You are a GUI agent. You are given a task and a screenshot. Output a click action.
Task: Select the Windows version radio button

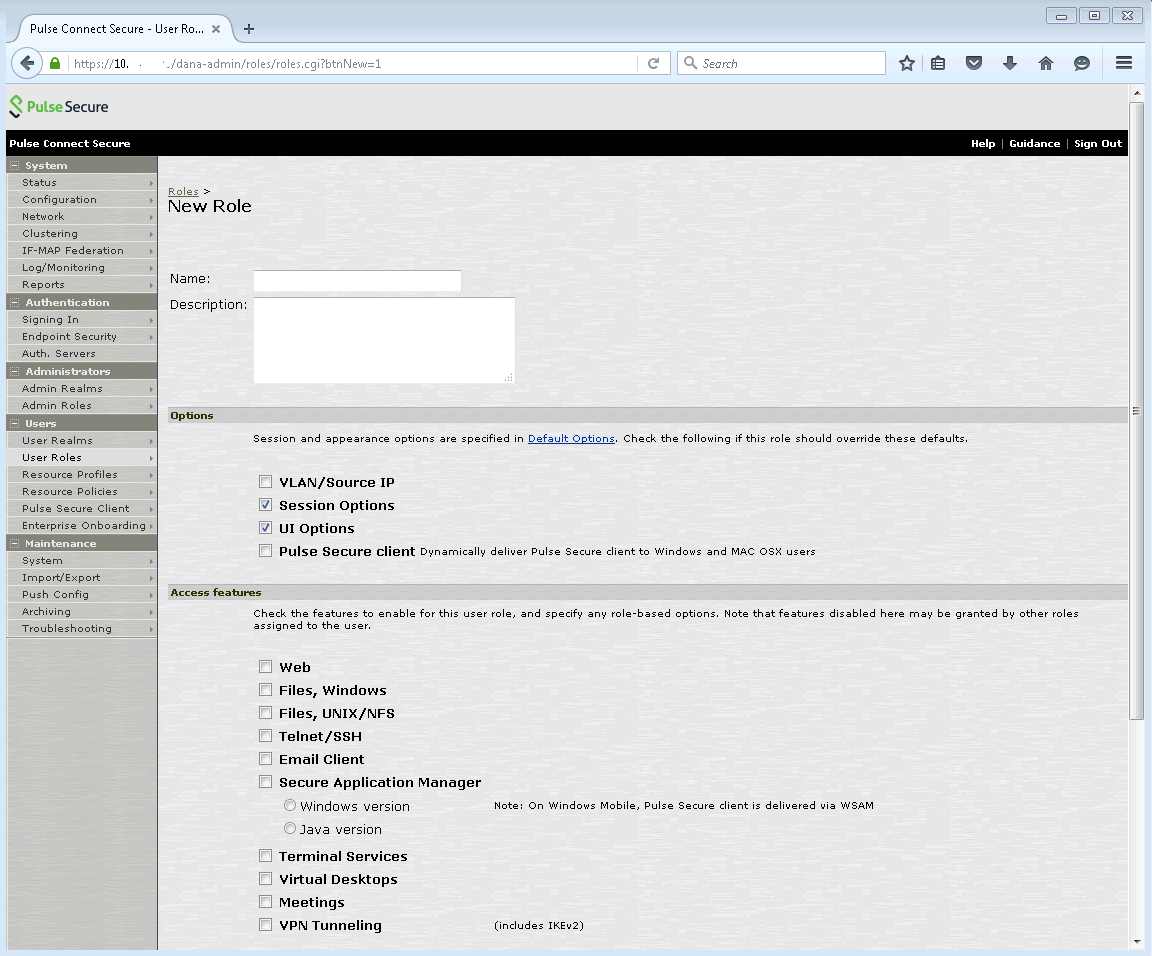290,806
